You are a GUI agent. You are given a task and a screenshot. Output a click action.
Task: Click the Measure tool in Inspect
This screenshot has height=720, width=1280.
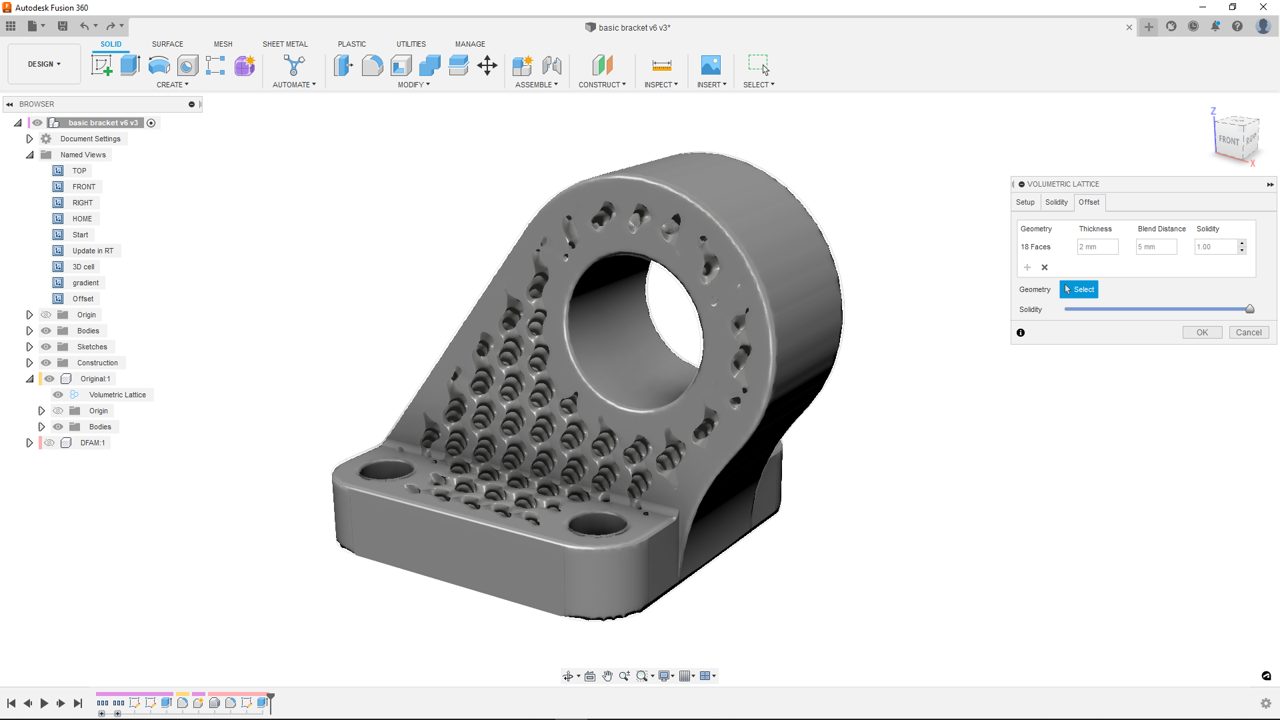pos(661,66)
